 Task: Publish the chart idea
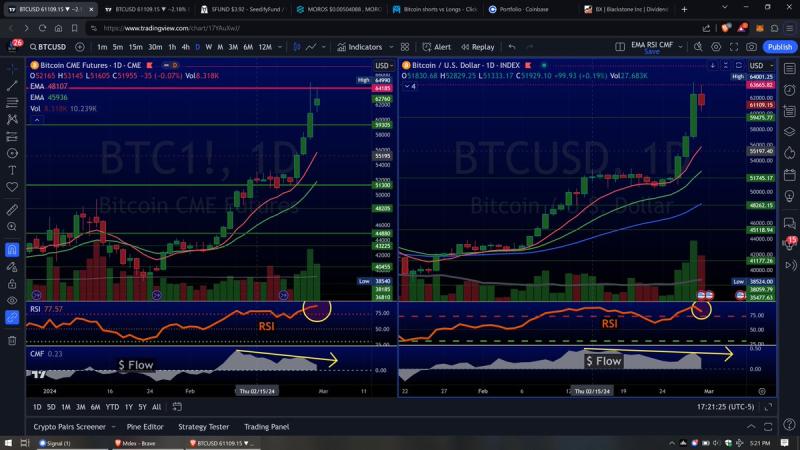pyautogui.click(x=780, y=47)
